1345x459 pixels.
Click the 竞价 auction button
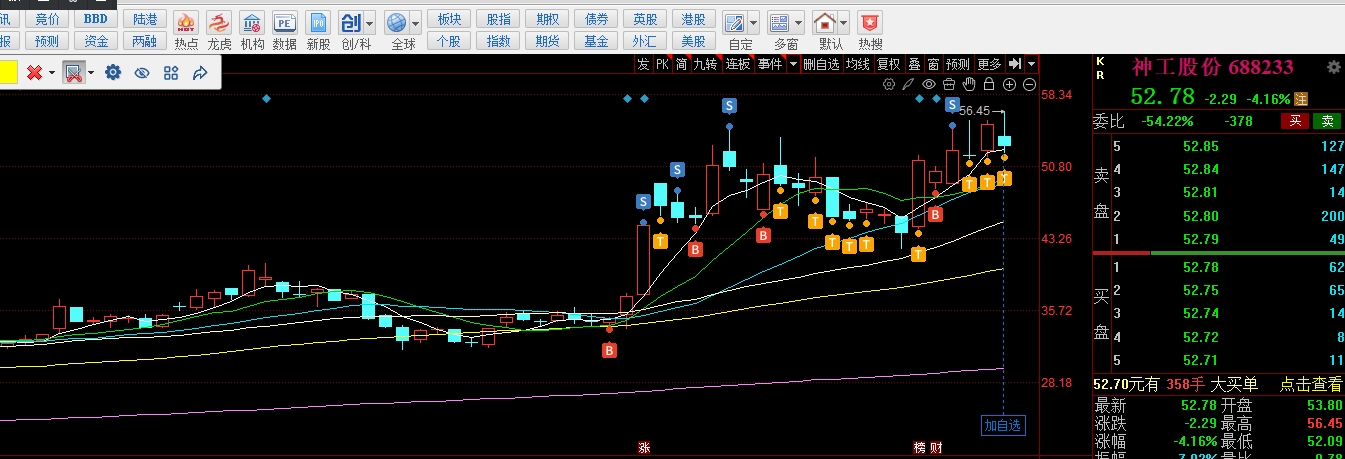pos(47,19)
